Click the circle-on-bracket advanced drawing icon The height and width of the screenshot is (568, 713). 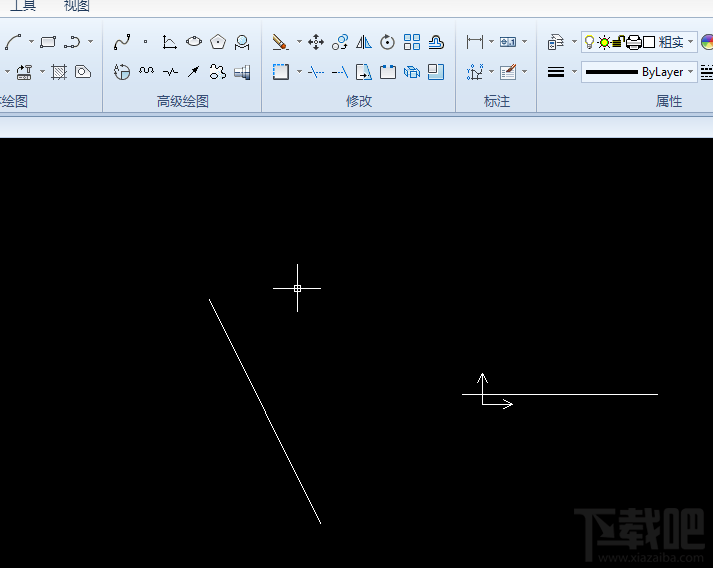pos(242,42)
